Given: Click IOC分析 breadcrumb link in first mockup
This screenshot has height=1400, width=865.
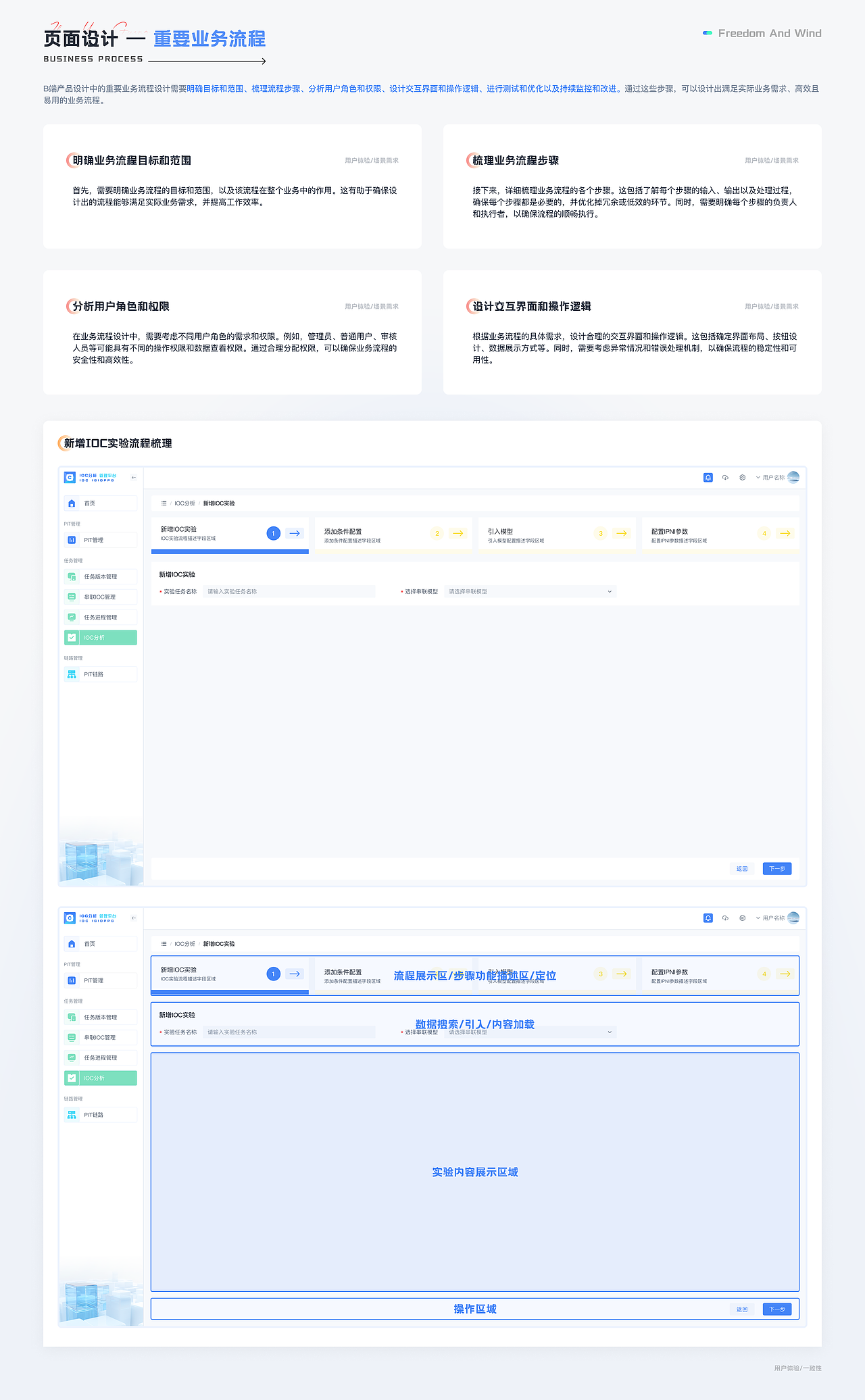Looking at the screenshot, I should click(184, 503).
